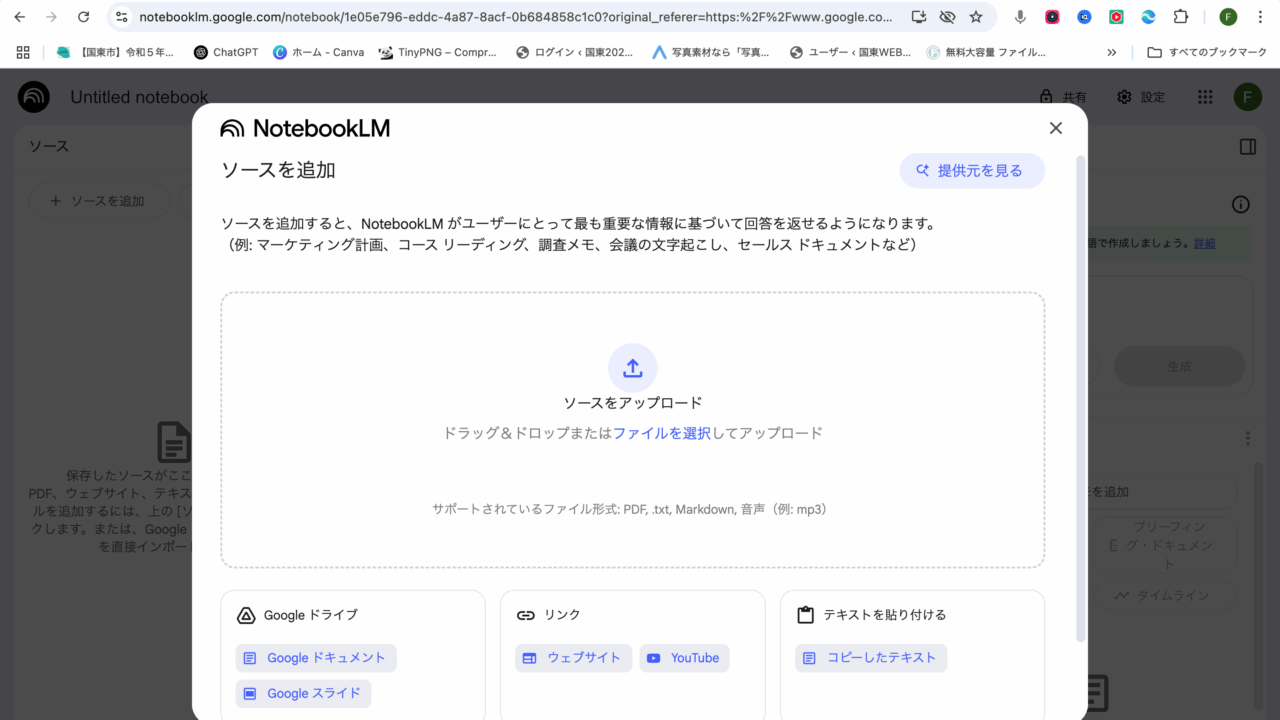
Task: Collapse panel with sidebar toggle icon
Action: click(1247, 147)
